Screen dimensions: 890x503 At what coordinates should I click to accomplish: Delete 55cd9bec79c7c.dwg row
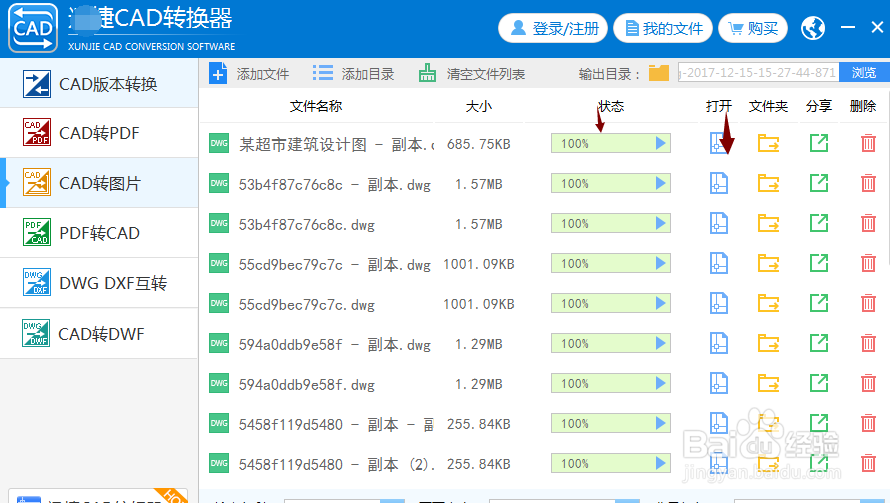(x=868, y=303)
